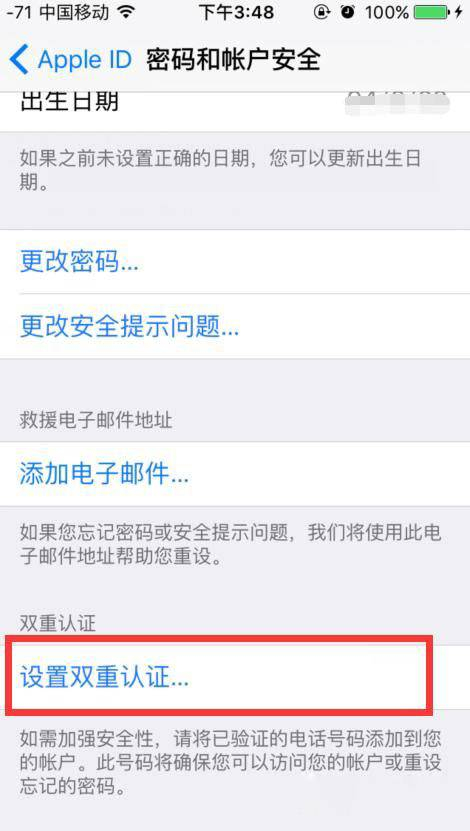Tap the 下午3:48 clock in status bar

[x=235, y=12]
